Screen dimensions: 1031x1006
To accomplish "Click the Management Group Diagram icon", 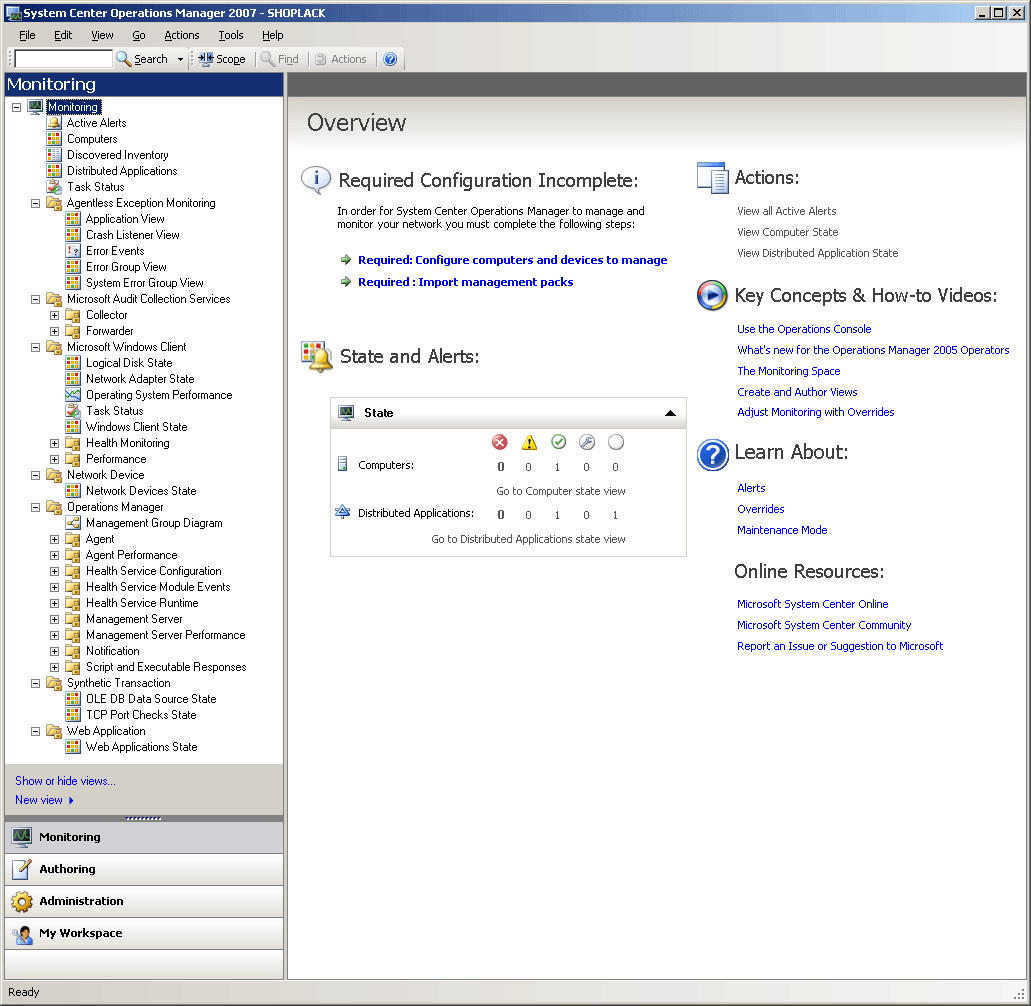I will tap(73, 523).
